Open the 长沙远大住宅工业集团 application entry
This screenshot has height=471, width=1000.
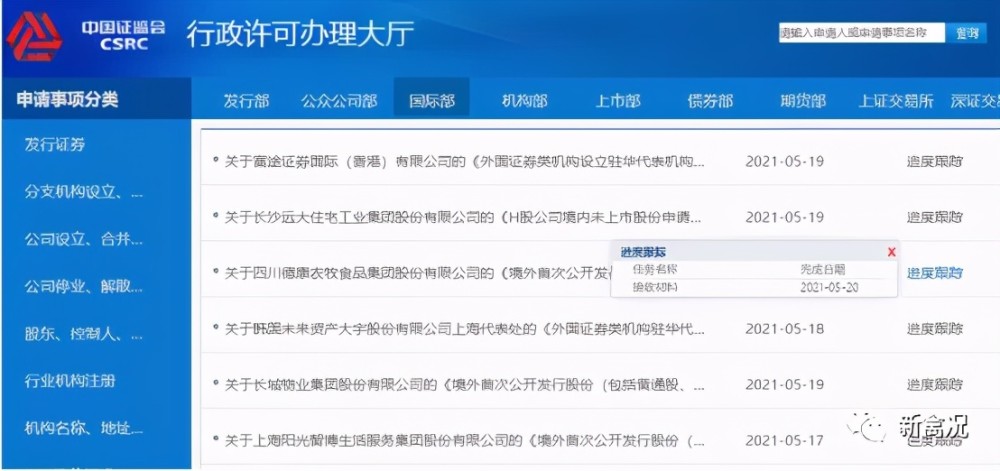(x=463, y=217)
